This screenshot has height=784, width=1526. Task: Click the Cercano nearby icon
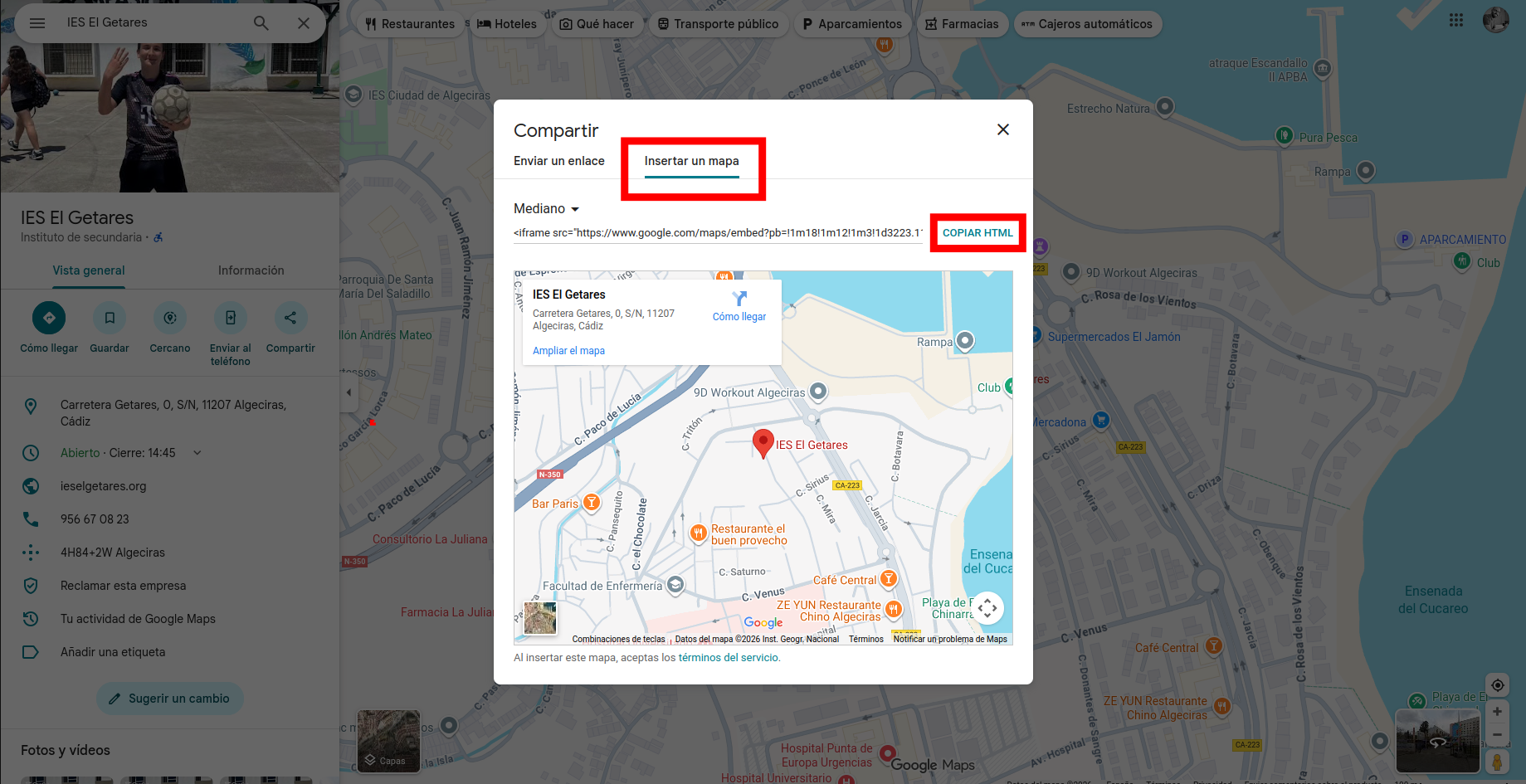(170, 318)
